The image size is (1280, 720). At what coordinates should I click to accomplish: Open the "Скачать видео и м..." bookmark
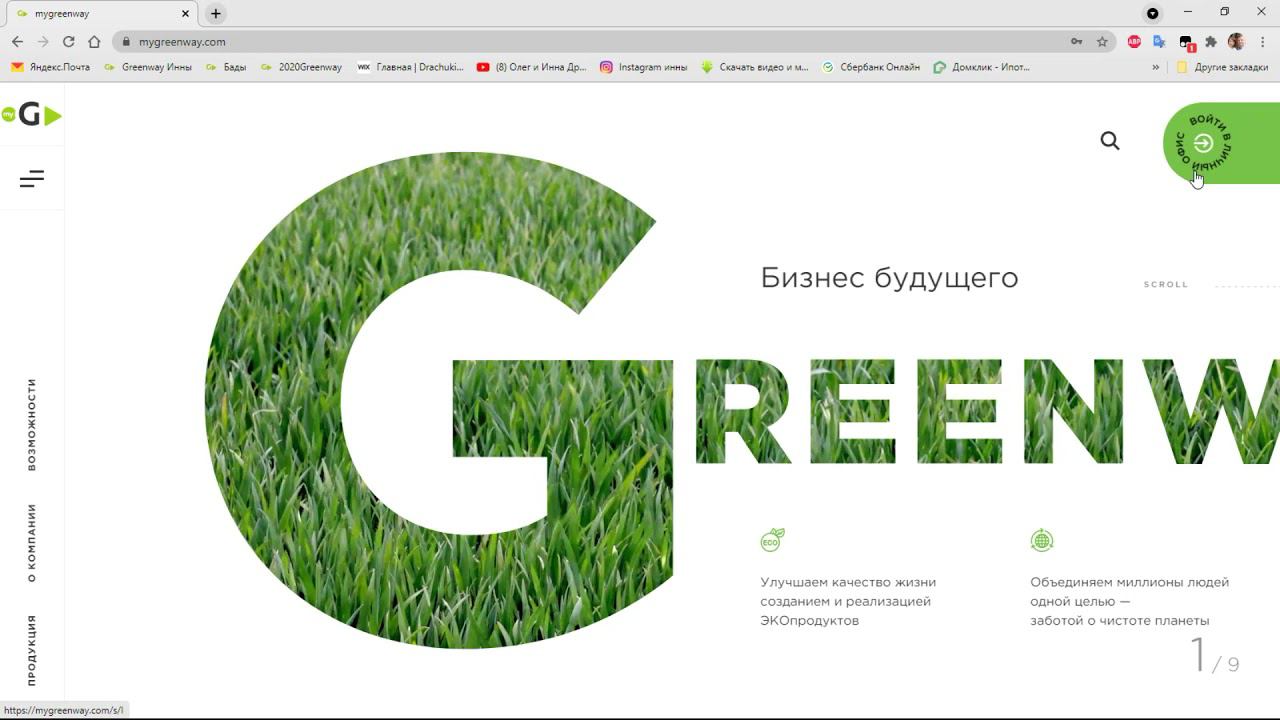[755, 67]
